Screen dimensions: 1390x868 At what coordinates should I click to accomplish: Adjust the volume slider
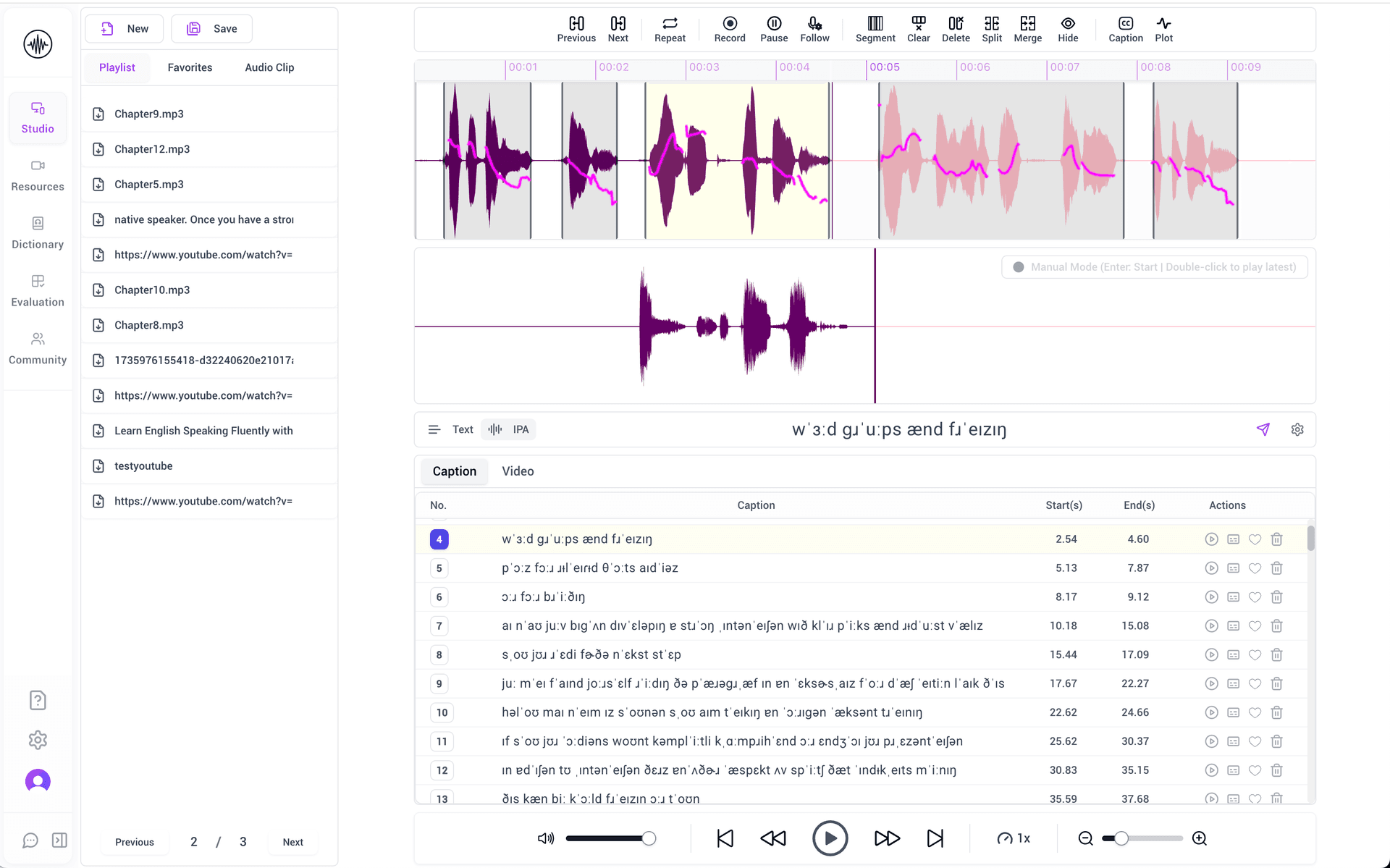tap(612, 838)
